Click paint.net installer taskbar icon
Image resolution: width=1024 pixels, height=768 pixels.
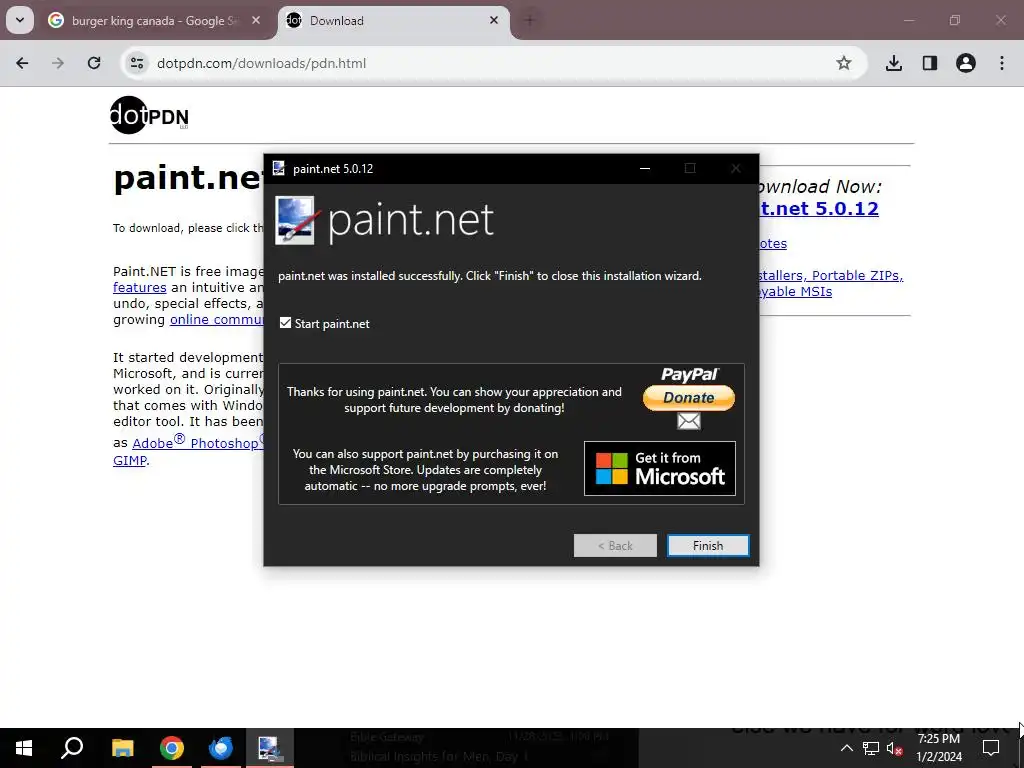tap(269, 748)
